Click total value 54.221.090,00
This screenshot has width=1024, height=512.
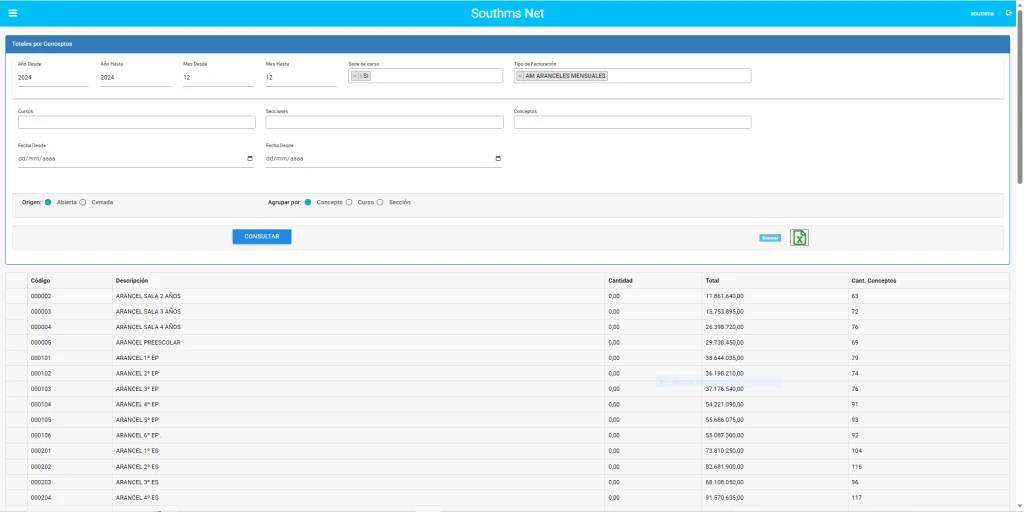pyautogui.click(x=724, y=405)
